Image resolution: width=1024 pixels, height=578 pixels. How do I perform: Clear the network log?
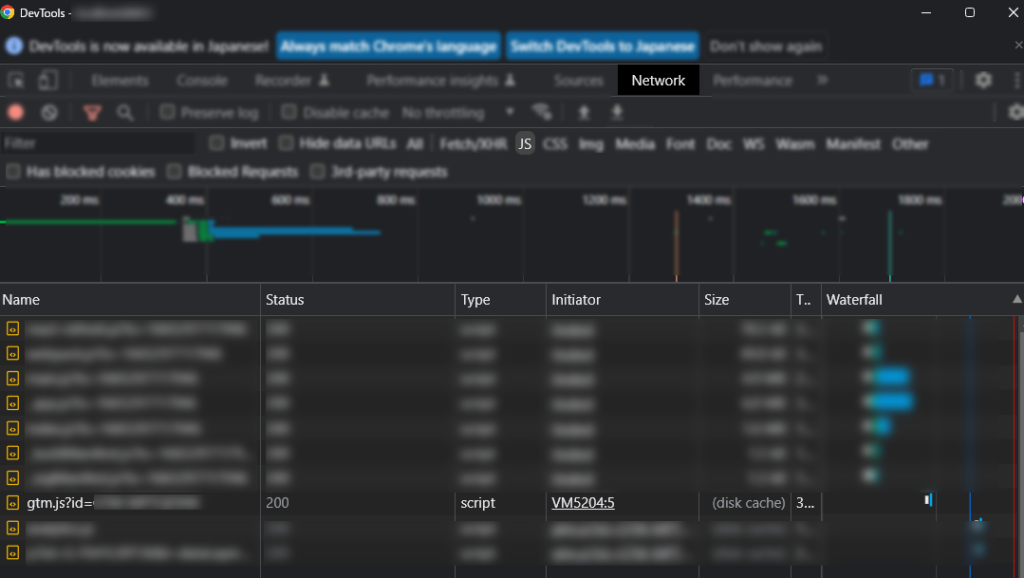tap(49, 112)
